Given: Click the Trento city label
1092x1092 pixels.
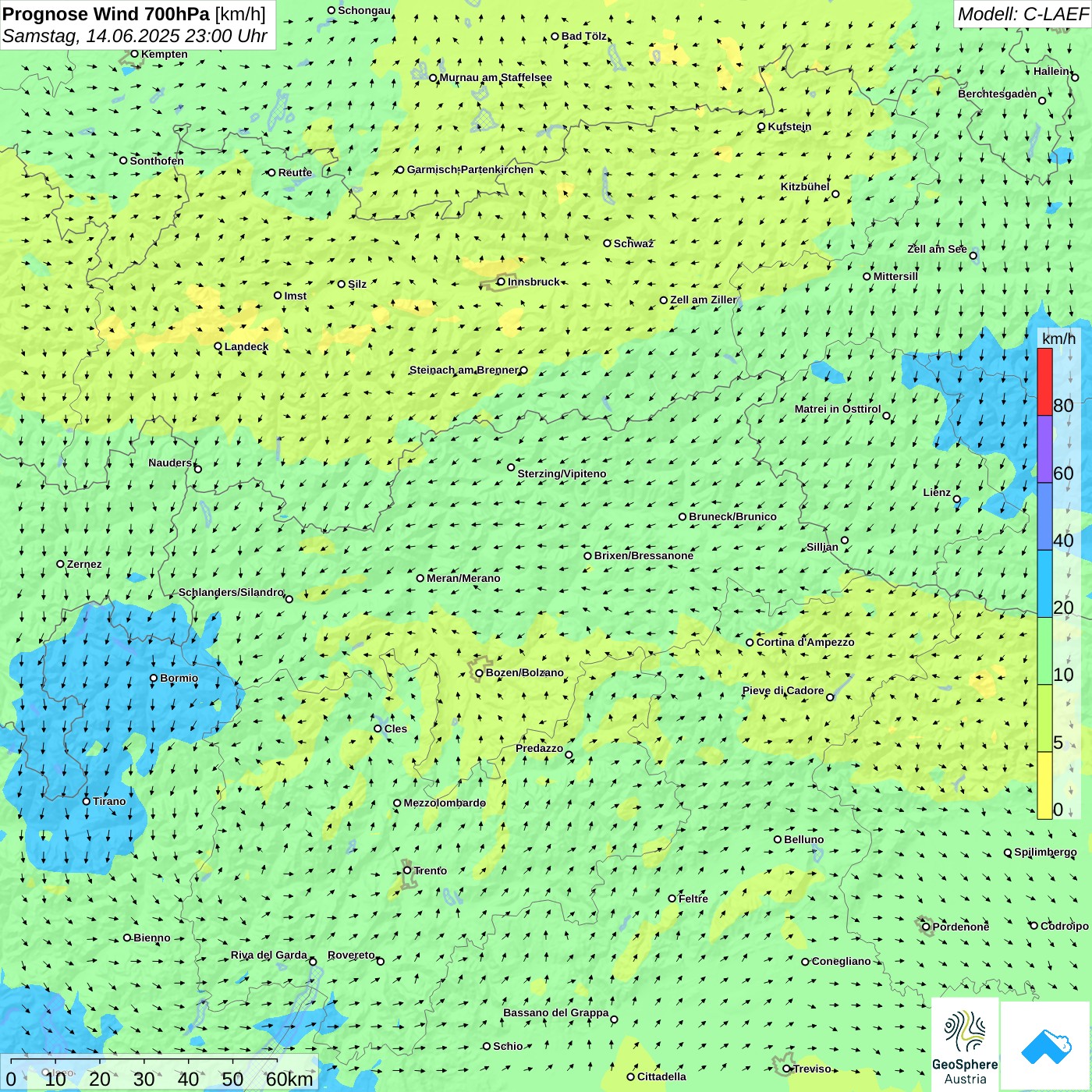Looking at the screenshot, I should pos(431,870).
